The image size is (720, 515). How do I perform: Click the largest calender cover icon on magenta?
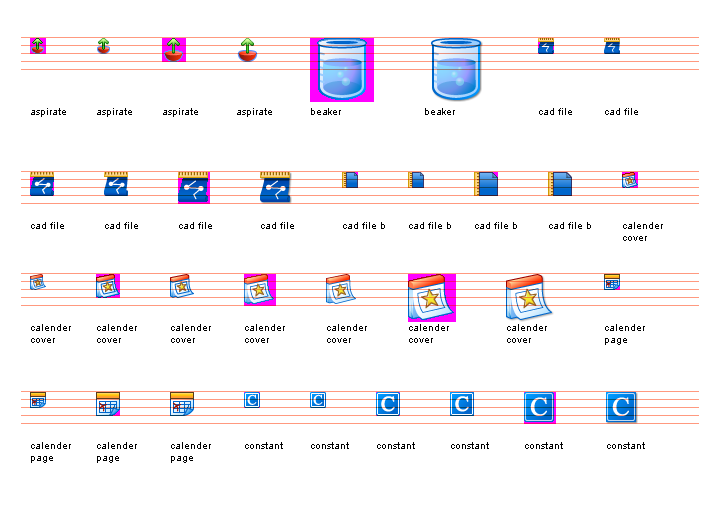click(432, 298)
